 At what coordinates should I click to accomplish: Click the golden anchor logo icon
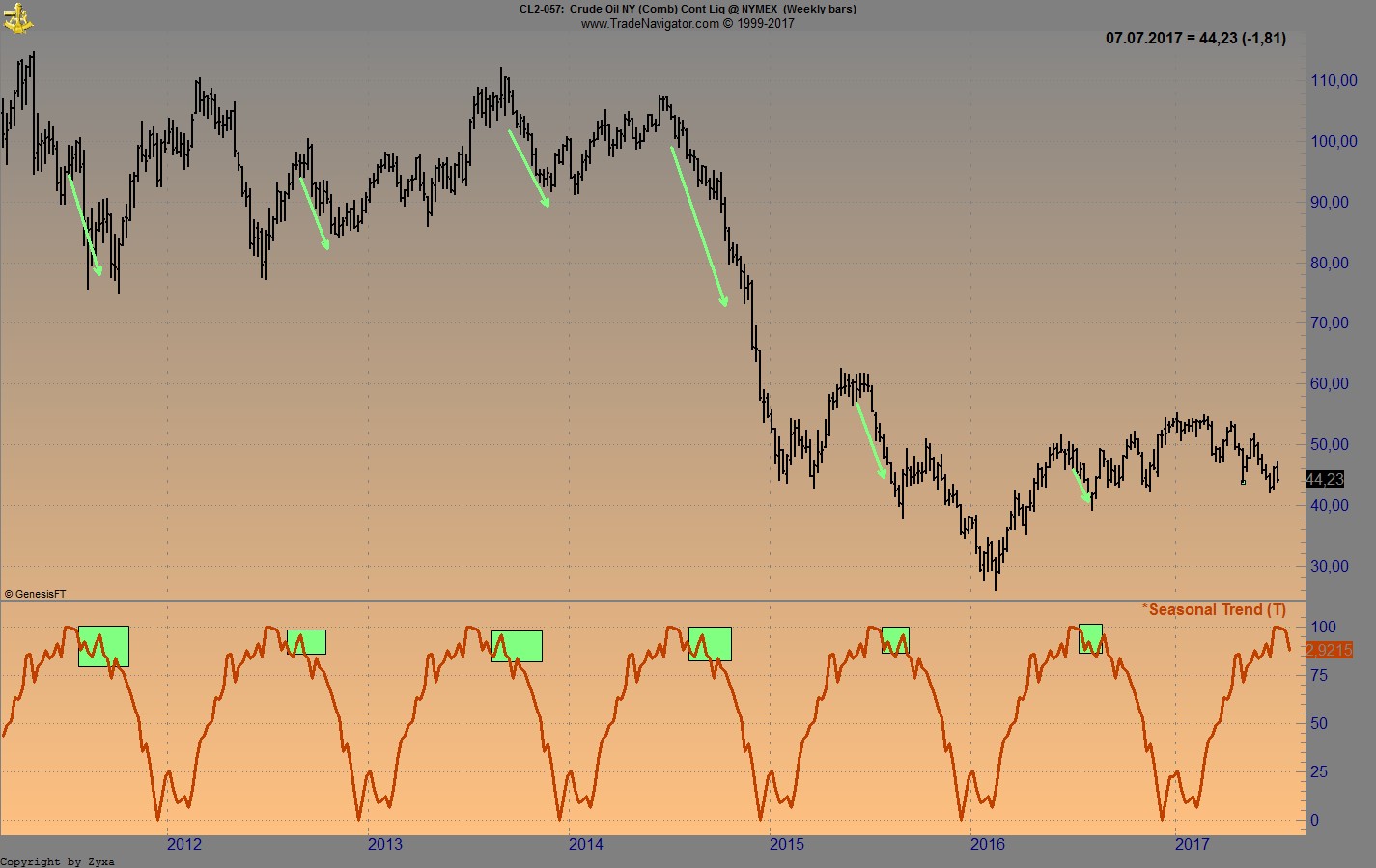17,17
